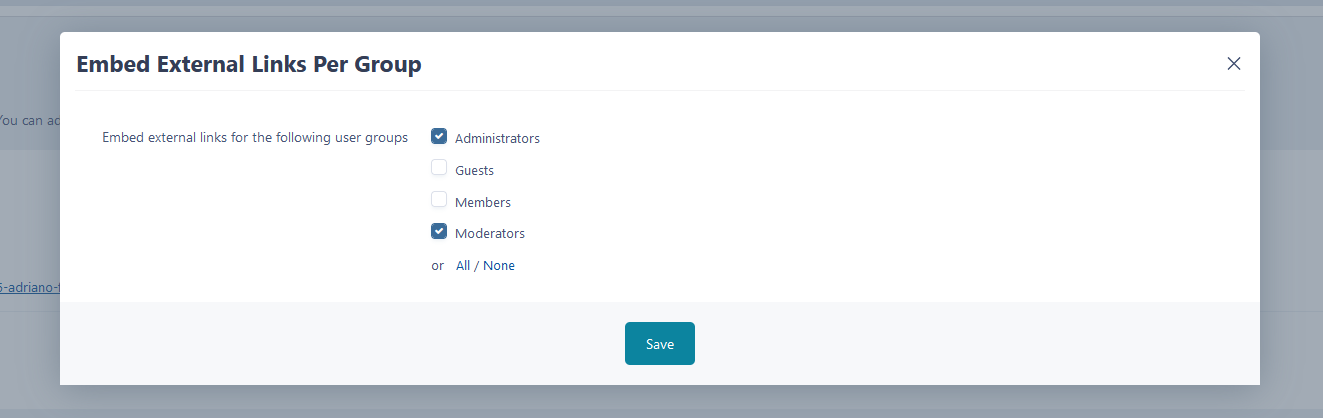This screenshot has height=418, width=1323.
Task: Deselect all groups via None link
Action: 499,266
